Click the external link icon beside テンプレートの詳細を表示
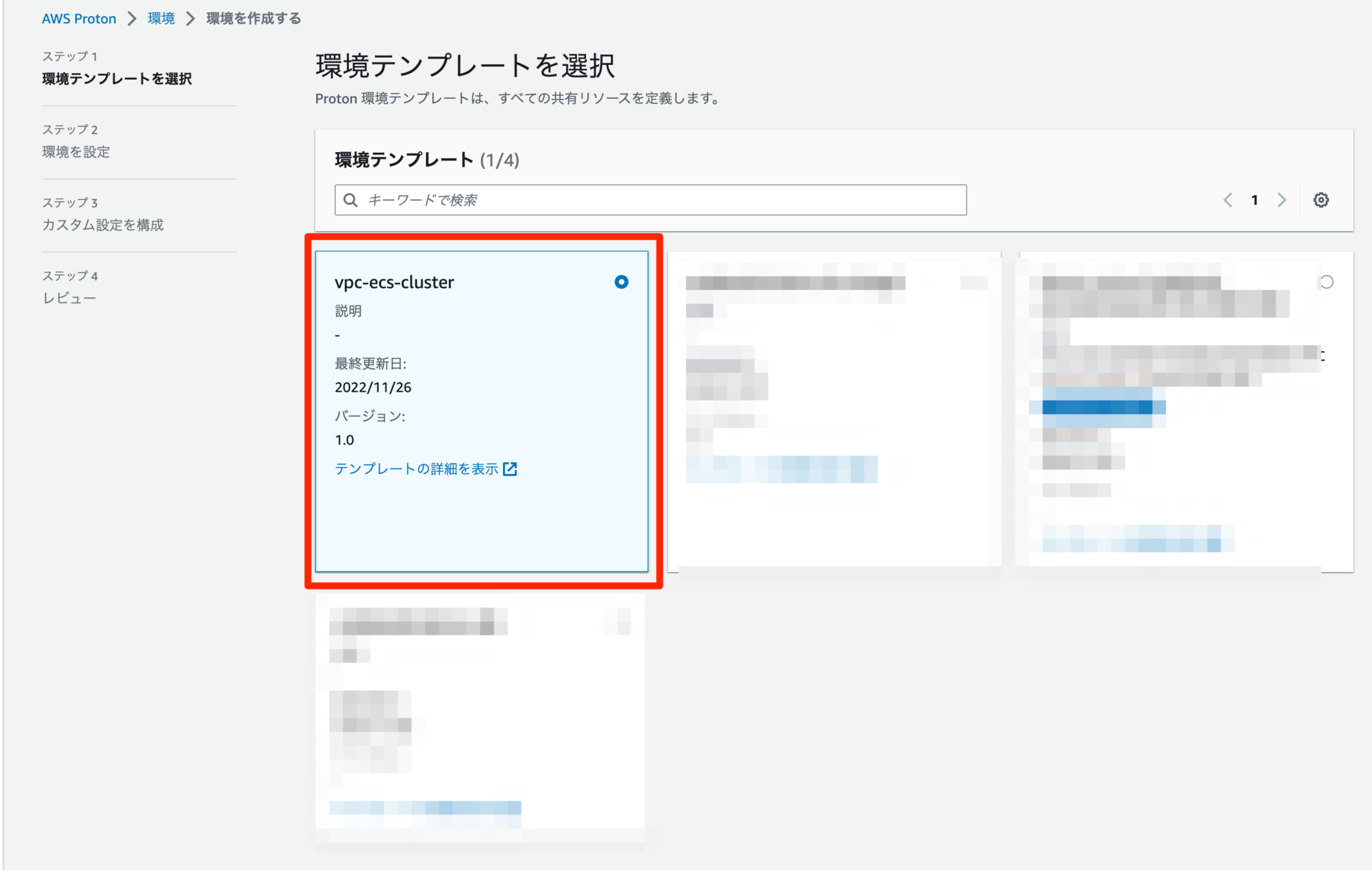The image size is (1372, 870). [511, 469]
